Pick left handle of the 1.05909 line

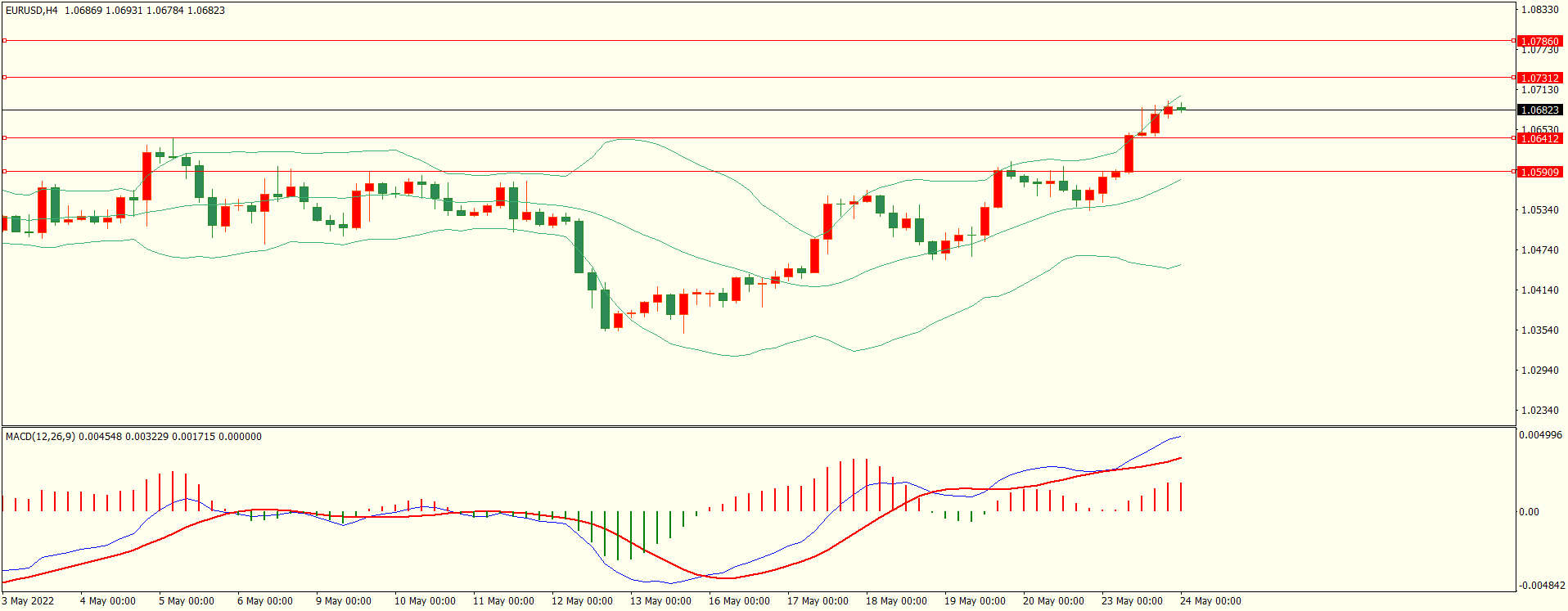click(x=4, y=172)
